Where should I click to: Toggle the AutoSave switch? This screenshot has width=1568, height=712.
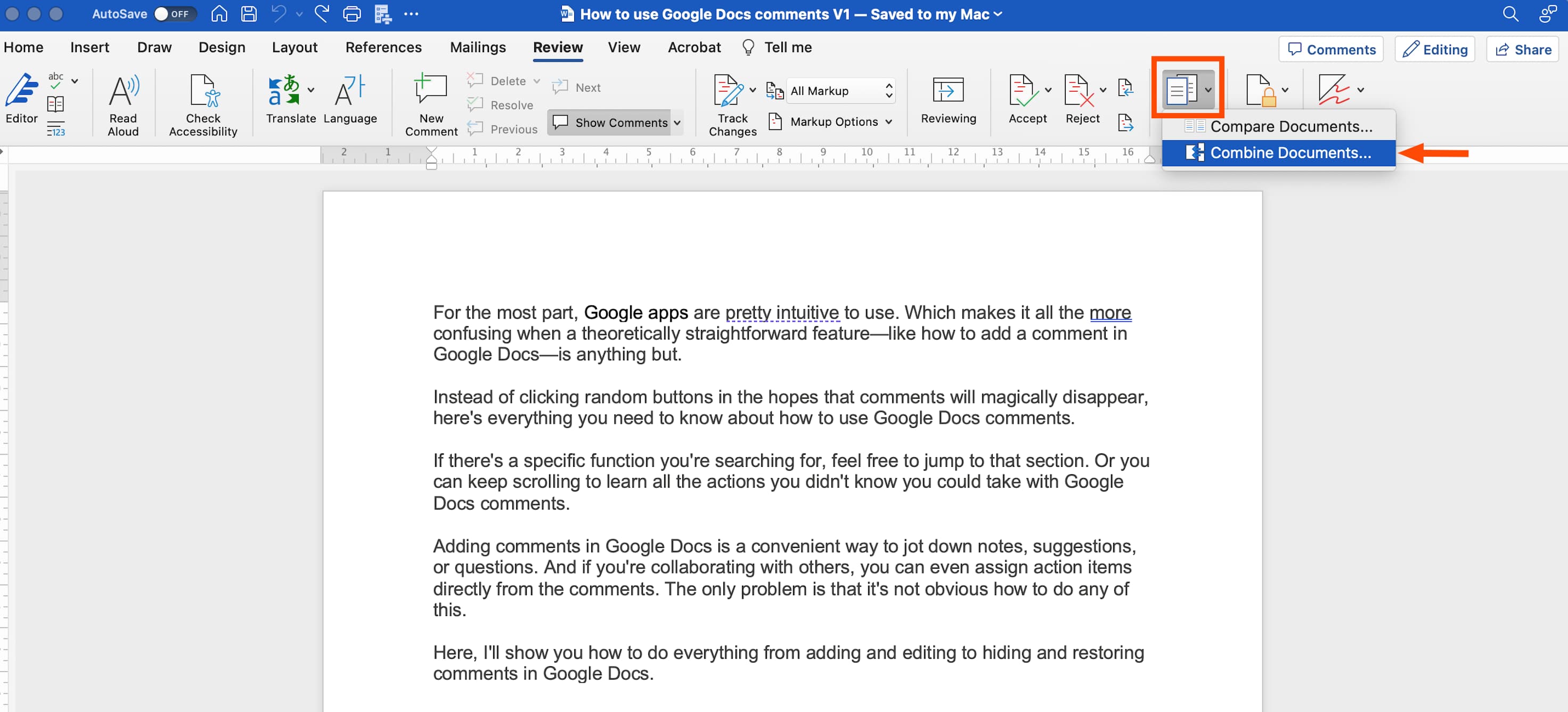click(174, 13)
